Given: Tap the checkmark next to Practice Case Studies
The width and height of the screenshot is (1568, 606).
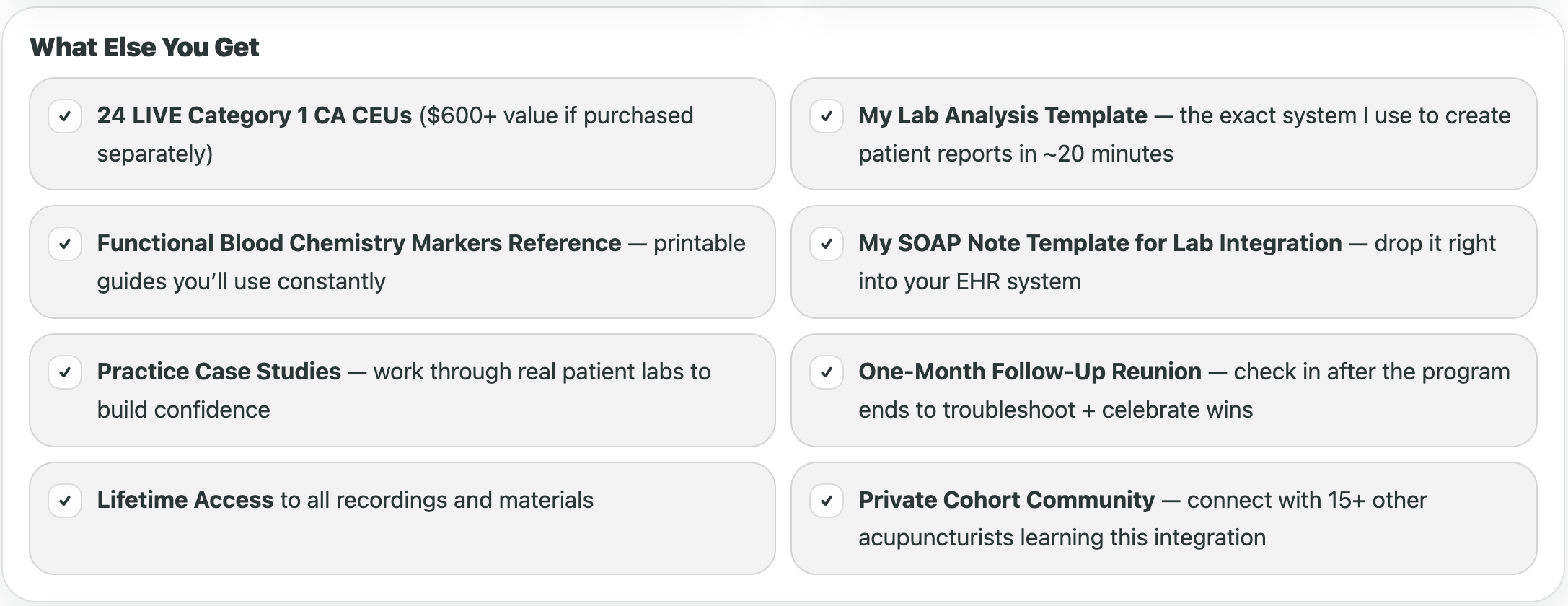Looking at the screenshot, I should [x=65, y=372].
